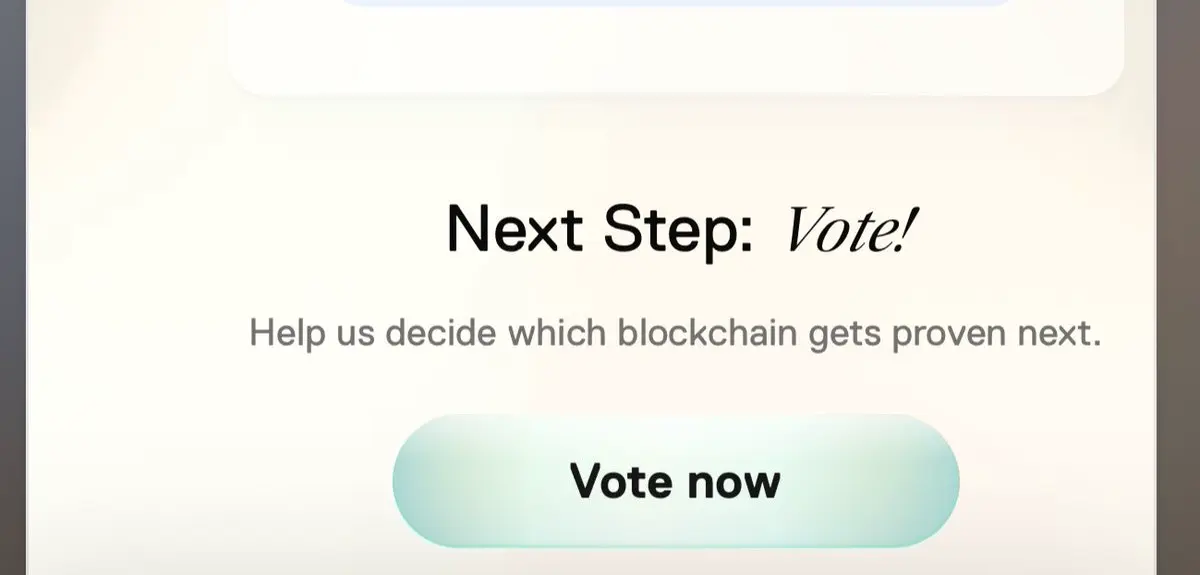Click the dark backdrop left of the panel
1200x575 pixels.
tap(12, 287)
